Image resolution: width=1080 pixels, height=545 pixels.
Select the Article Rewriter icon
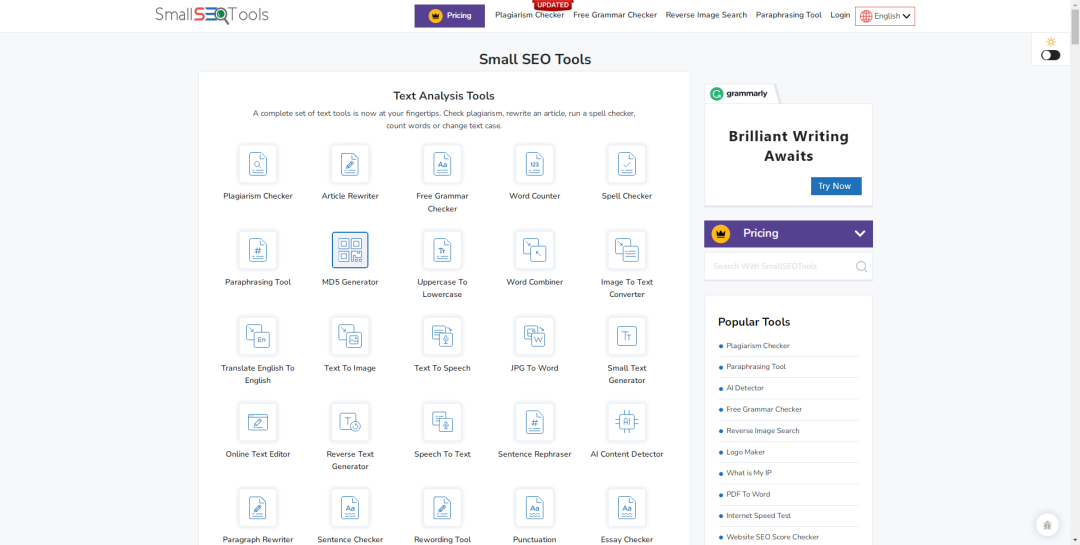pyautogui.click(x=350, y=164)
